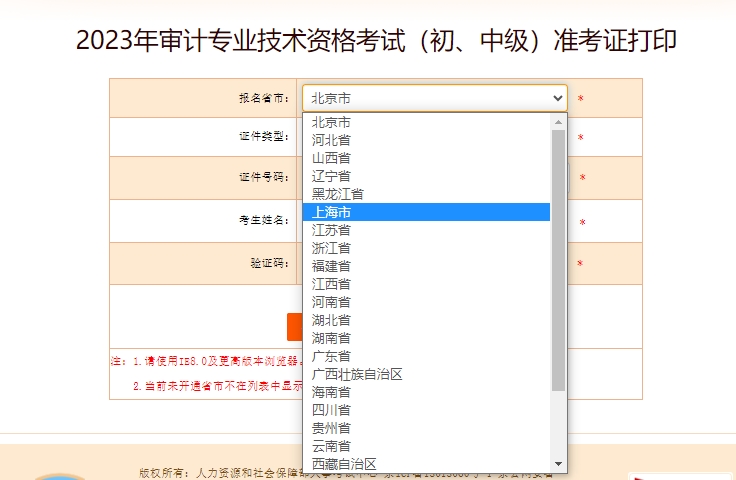736x480 pixels.
Task: Pick 山西省 in the province options
Action: pos(426,158)
